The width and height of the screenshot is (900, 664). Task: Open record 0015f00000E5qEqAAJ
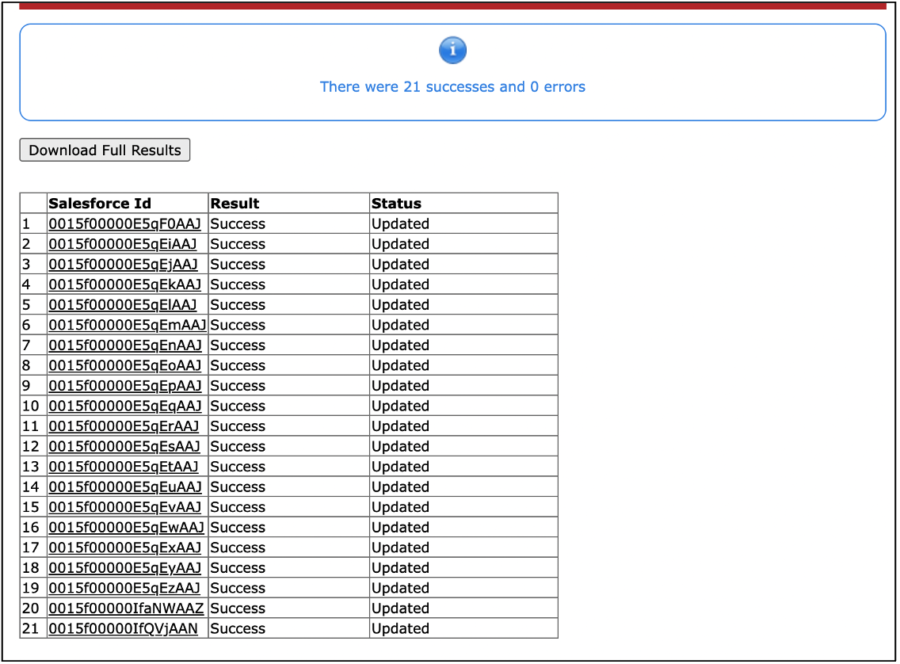click(x=124, y=405)
